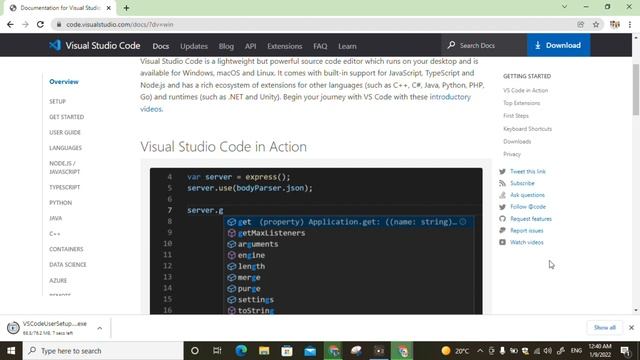Screen dimensions: 640x360
Task: Close the downloads bar
Action: coord(631,327)
